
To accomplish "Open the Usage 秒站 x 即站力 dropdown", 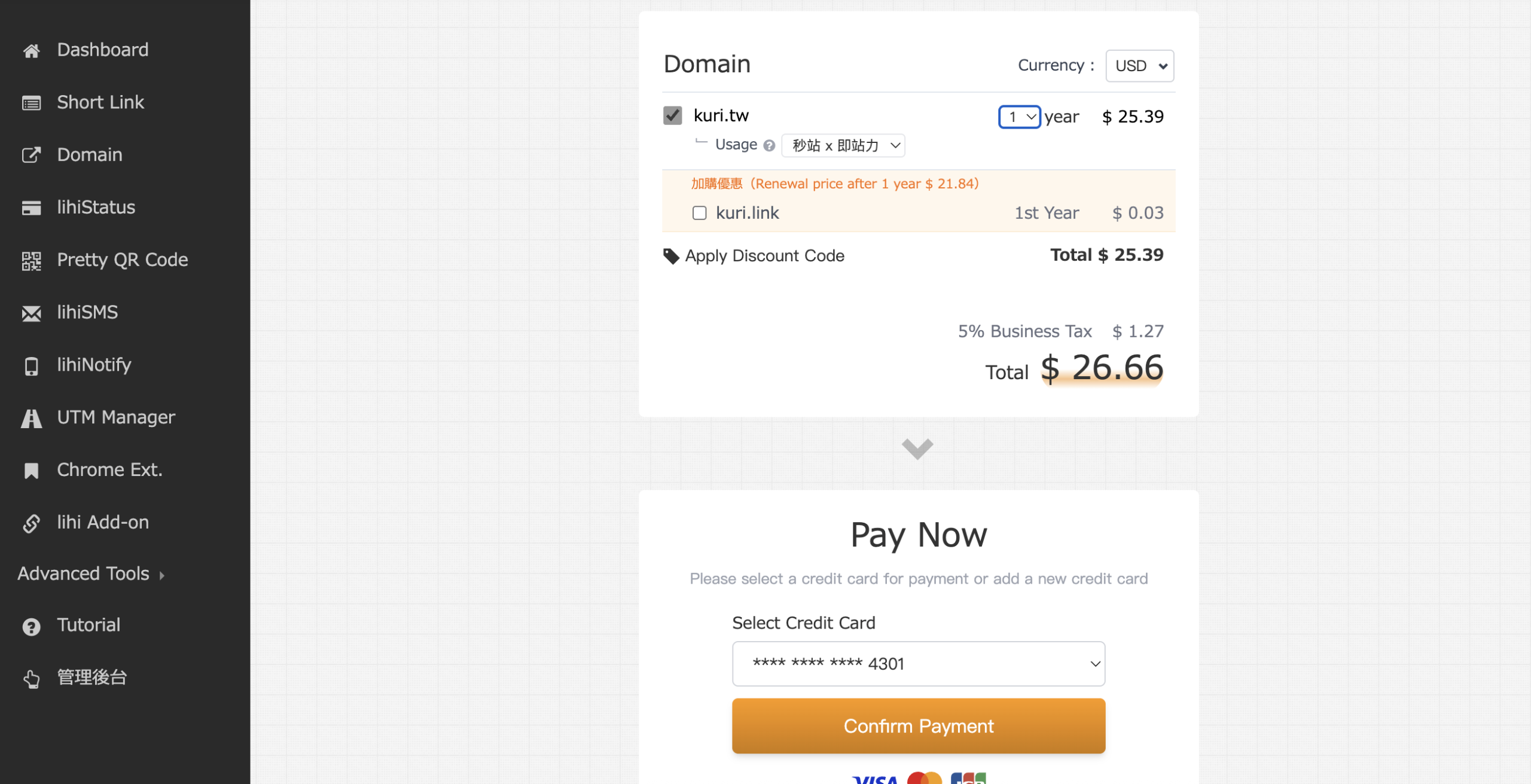I will coord(843,145).
